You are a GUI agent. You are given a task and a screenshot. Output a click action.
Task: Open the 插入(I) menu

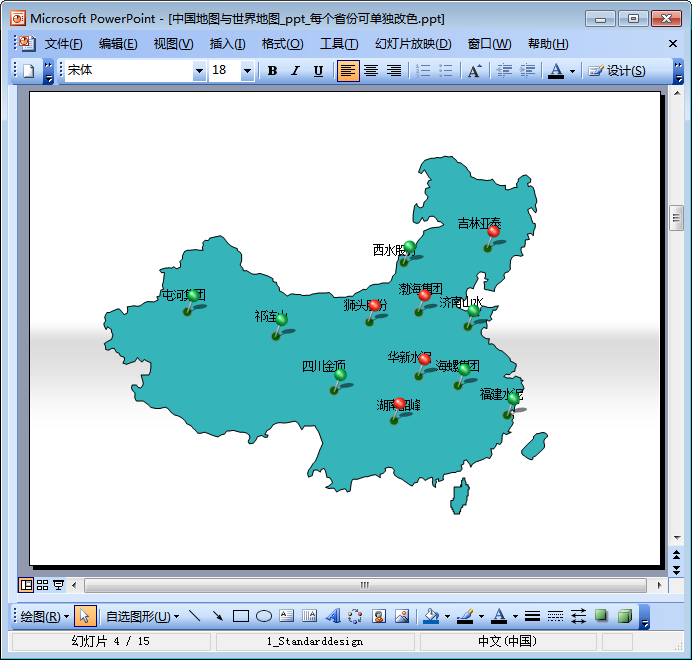[227, 44]
